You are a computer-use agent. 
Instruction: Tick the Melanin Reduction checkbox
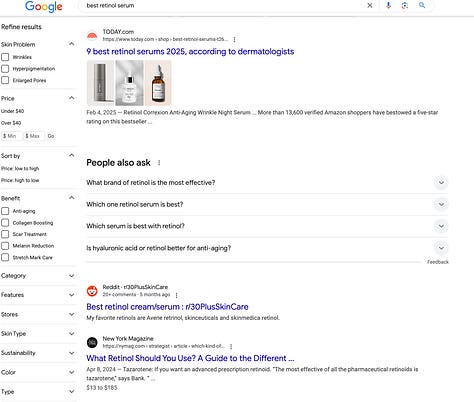pos(5,246)
